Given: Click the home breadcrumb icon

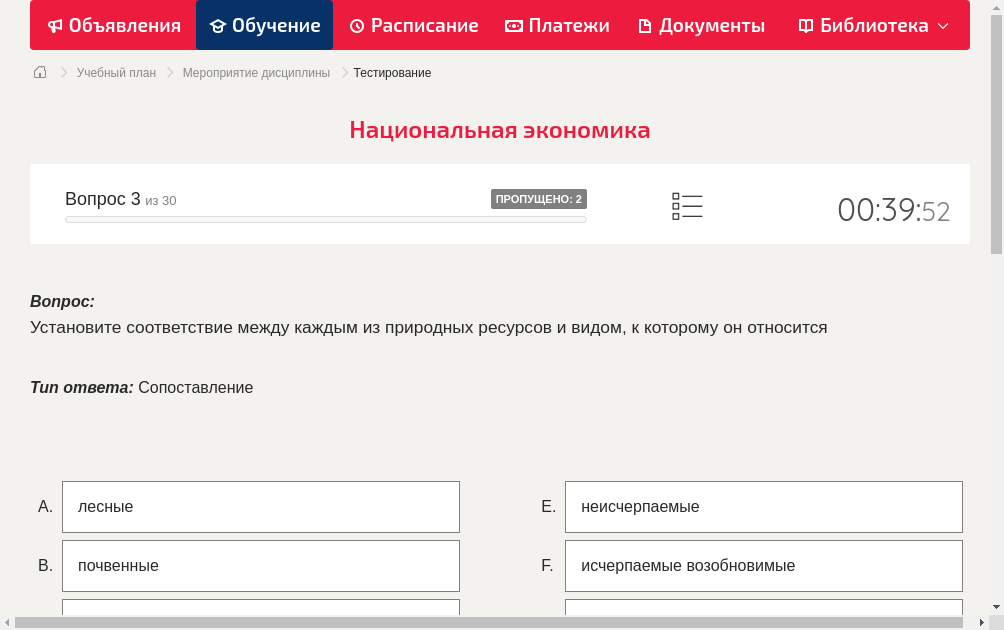Looking at the screenshot, I should point(39,72).
